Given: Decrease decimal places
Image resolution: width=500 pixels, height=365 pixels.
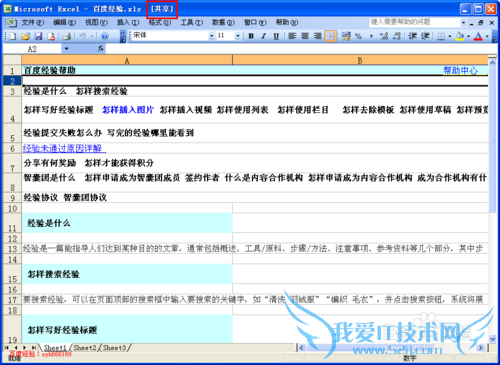Looking at the screenshot, I should [397, 36].
